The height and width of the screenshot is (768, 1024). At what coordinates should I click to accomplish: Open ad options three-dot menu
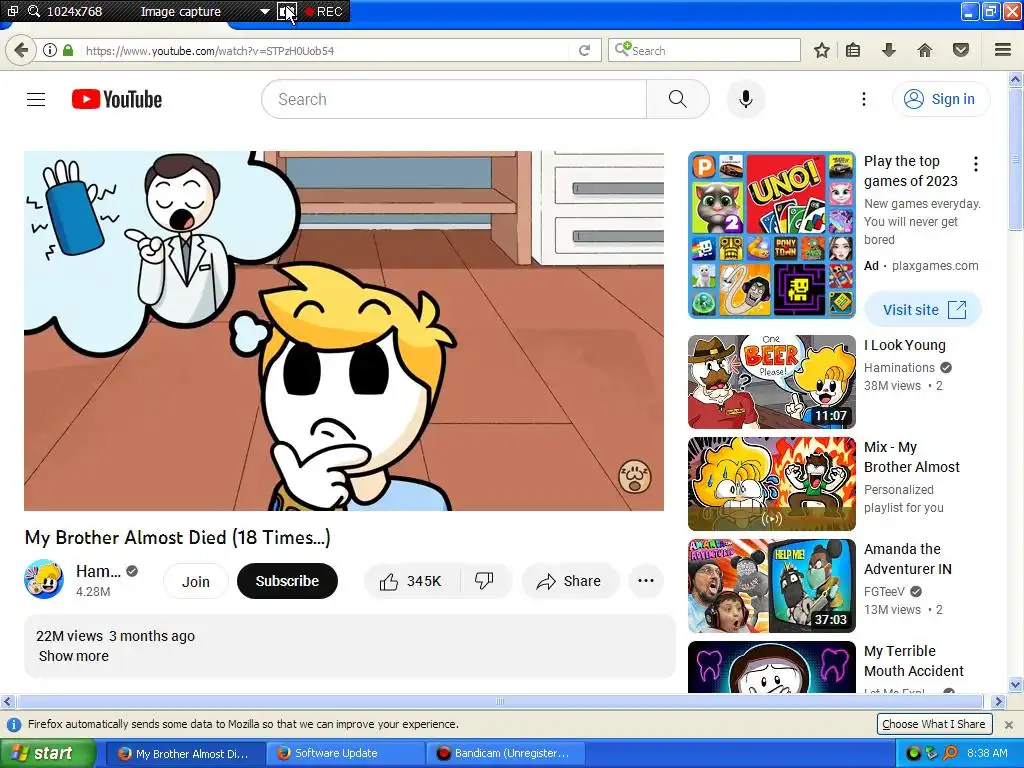click(976, 164)
